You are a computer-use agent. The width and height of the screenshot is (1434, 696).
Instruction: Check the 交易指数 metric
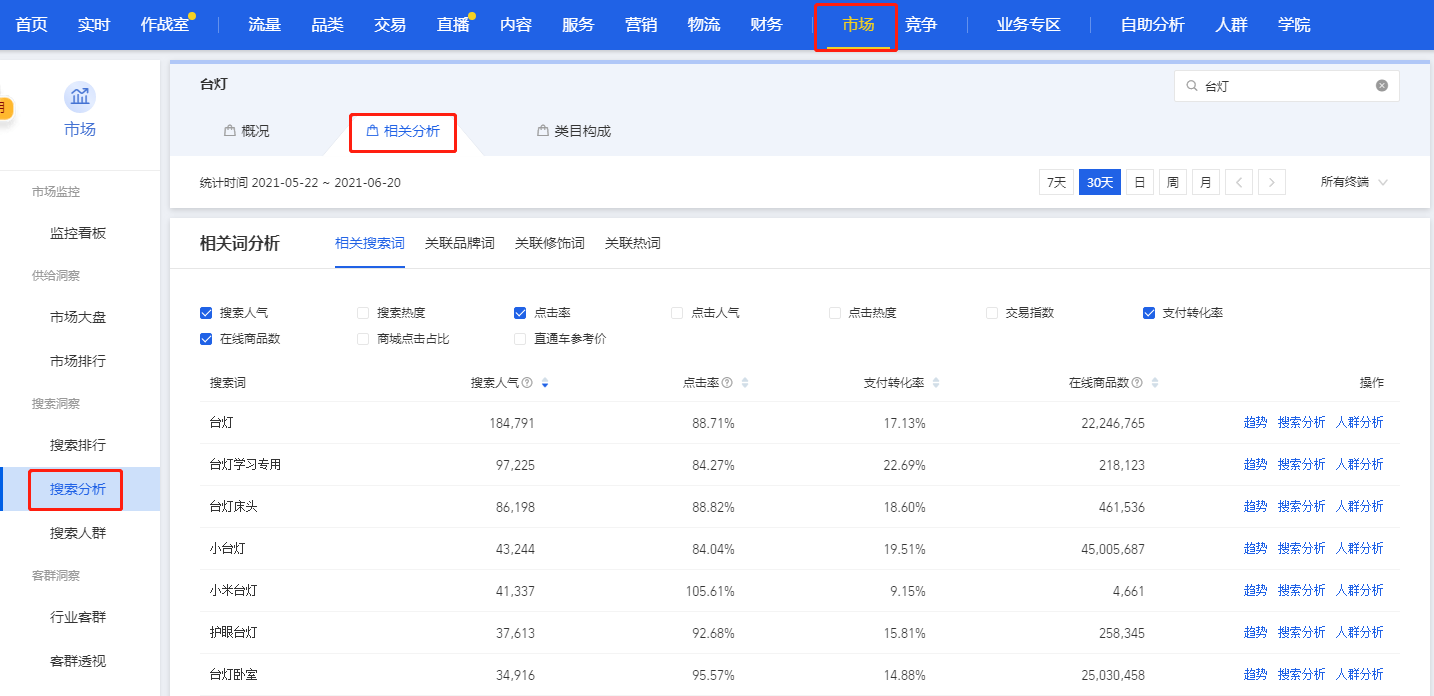(x=992, y=313)
